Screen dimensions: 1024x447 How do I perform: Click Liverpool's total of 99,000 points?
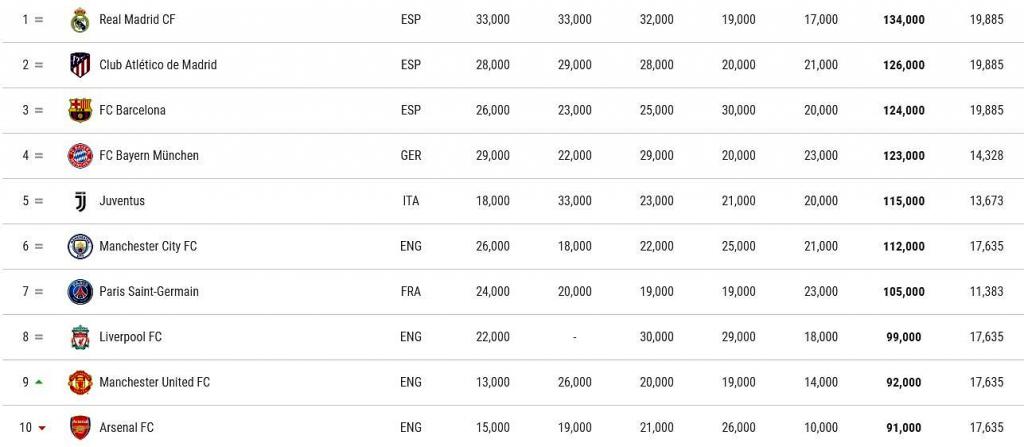pos(903,337)
